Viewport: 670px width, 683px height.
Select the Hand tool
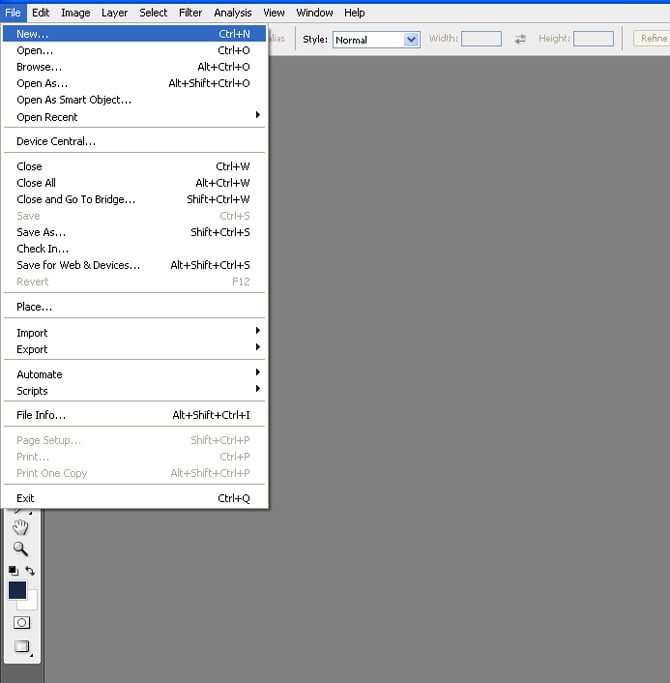point(20,527)
